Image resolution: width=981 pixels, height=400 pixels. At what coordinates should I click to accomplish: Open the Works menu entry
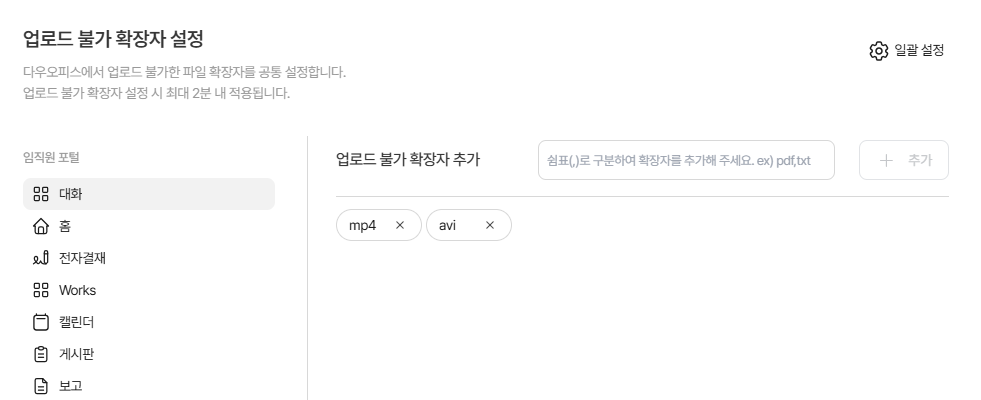[77, 290]
